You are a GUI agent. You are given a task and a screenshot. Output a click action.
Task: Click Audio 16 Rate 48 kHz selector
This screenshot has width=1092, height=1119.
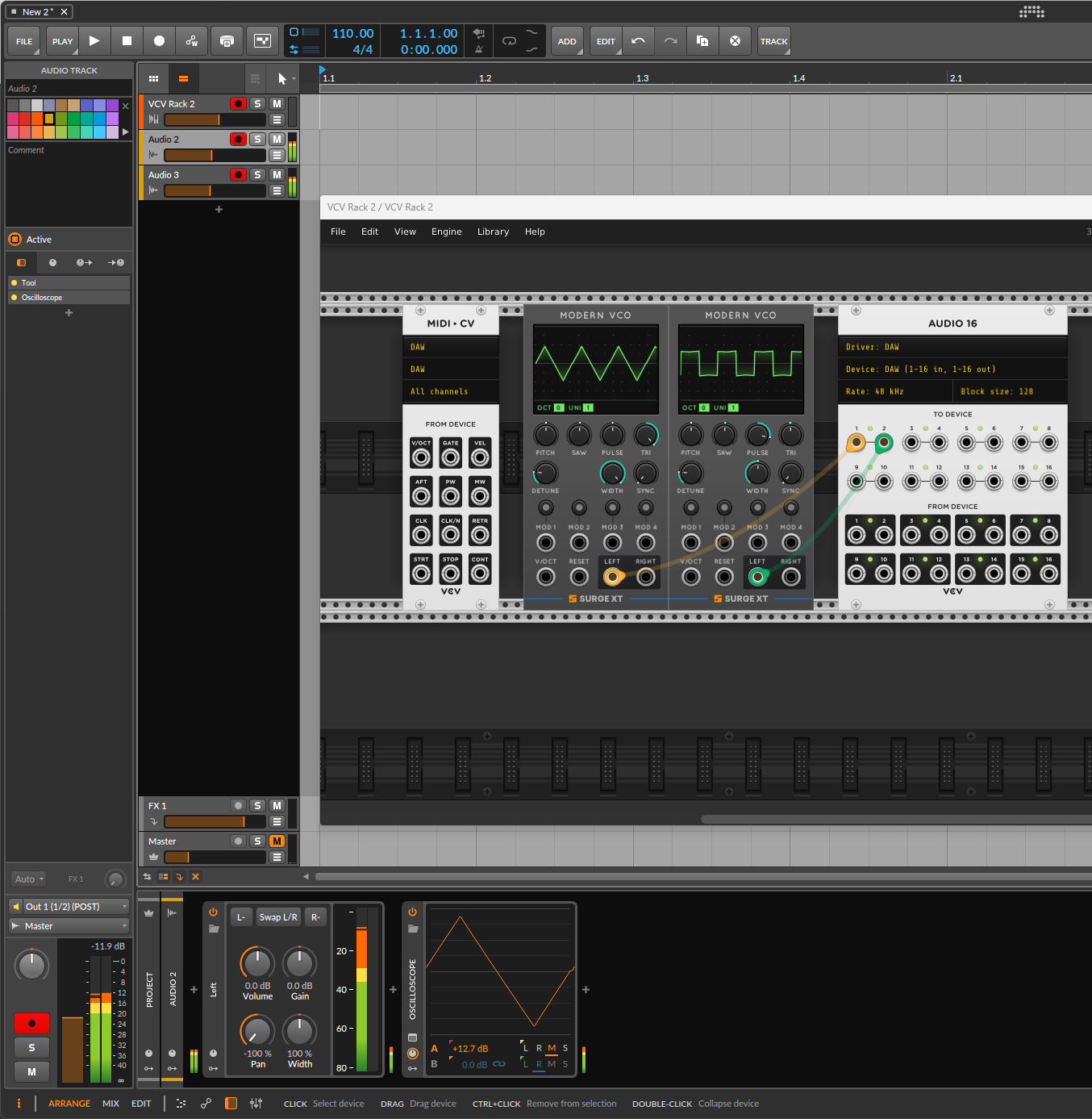point(895,391)
